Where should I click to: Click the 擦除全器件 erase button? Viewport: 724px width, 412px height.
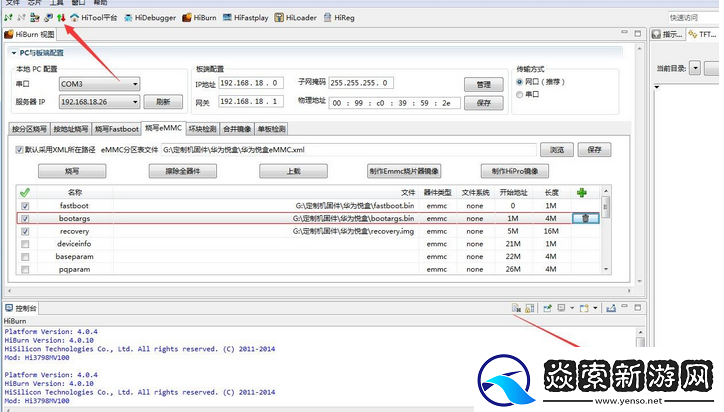click(182, 171)
